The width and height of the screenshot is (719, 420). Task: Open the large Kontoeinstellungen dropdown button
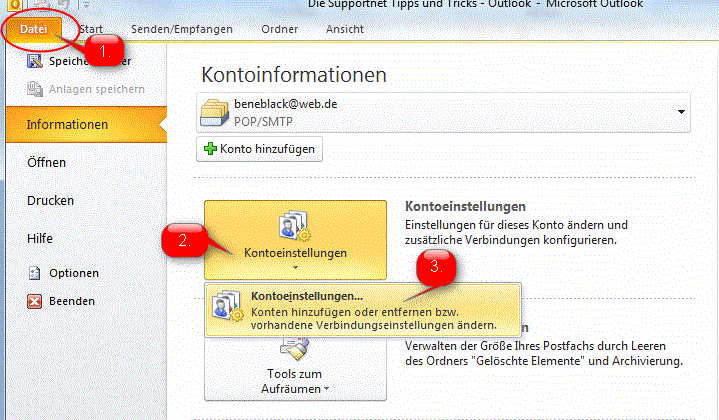[x=295, y=240]
